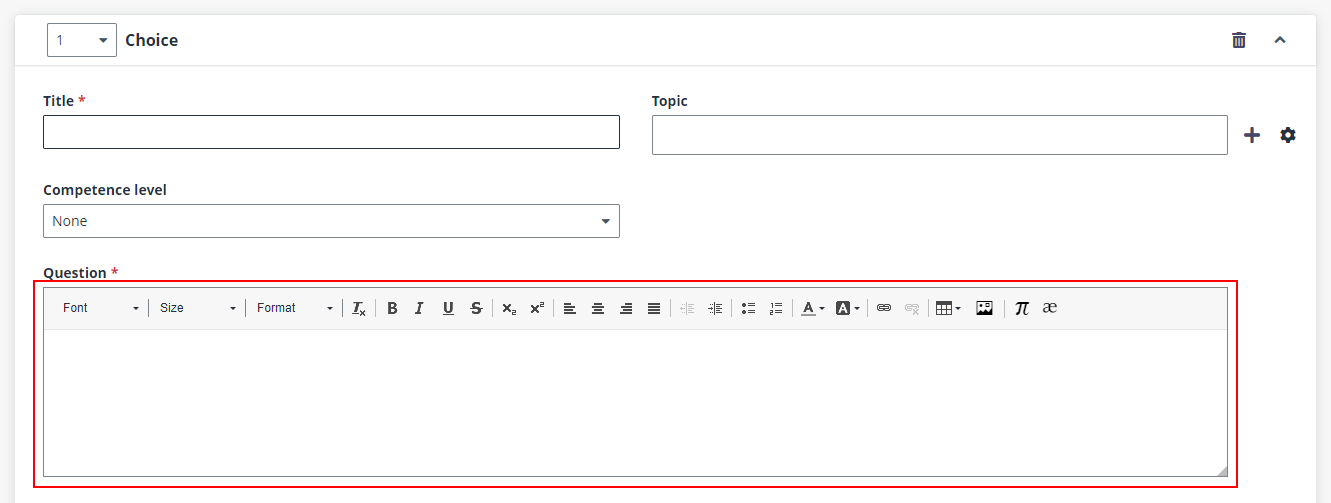Apply superscript formatting
Image resolution: width=1331 pixels, height=503 pixels.
[x=537, y=308]
